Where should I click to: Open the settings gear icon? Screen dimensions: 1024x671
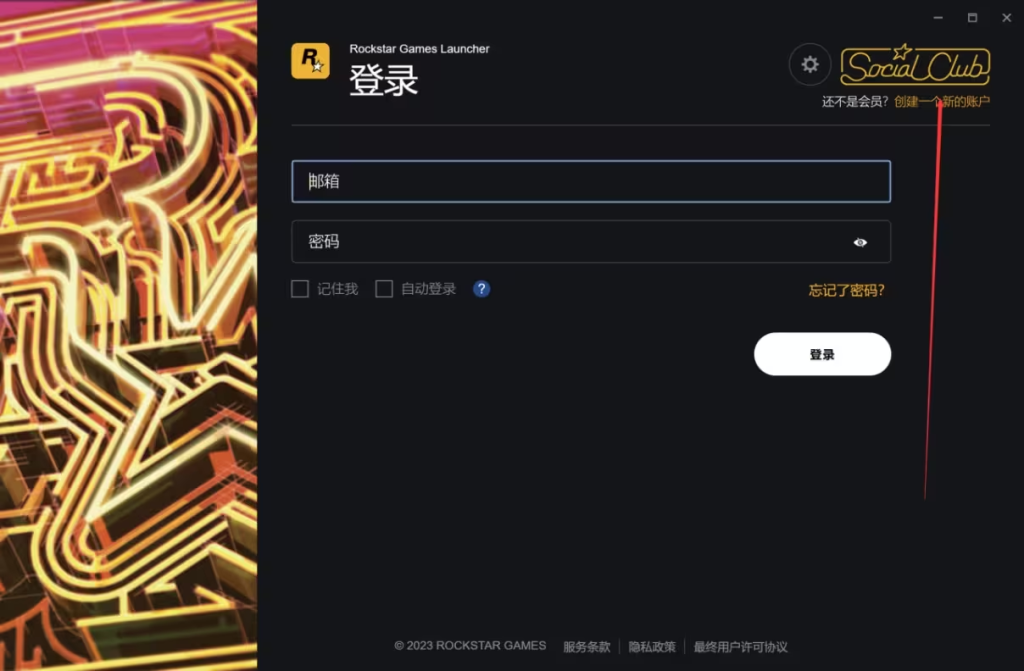[x=810, y=64]
